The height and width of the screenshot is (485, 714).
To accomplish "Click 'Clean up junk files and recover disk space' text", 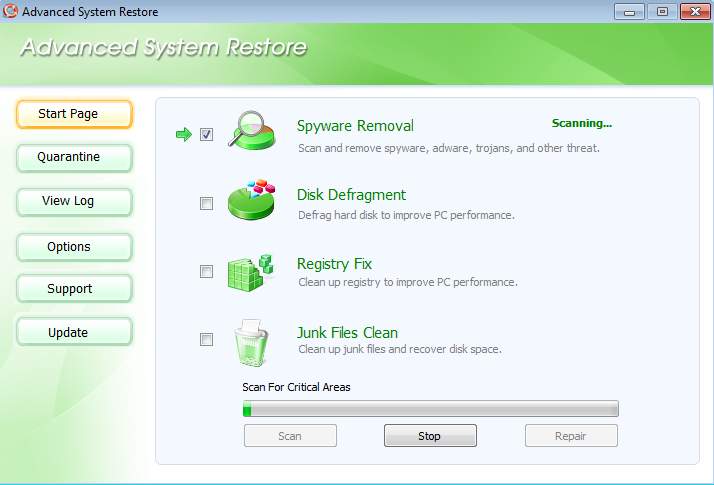I will point(400,349).
